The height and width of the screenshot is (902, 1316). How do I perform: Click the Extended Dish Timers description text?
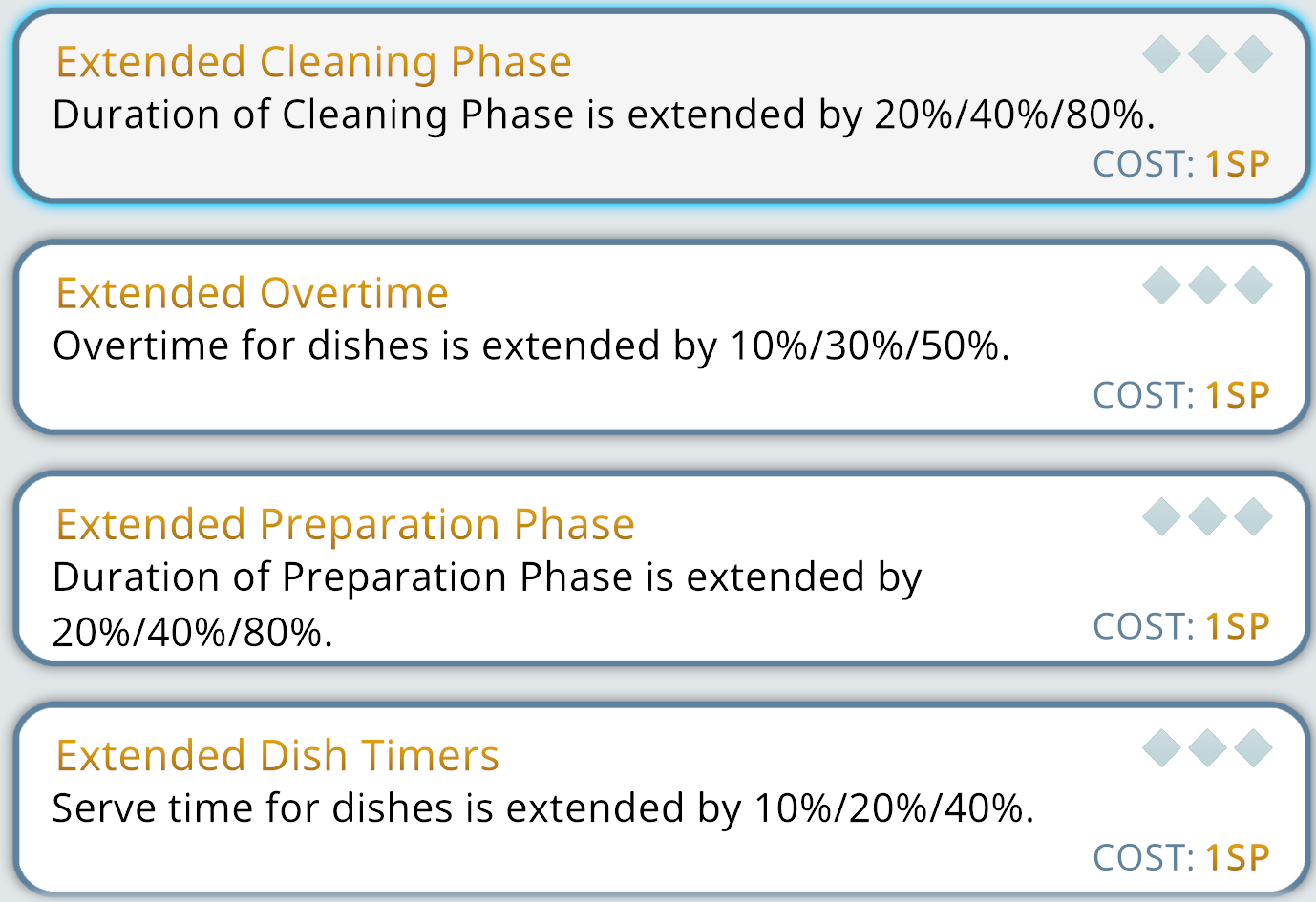coord(542,808)
